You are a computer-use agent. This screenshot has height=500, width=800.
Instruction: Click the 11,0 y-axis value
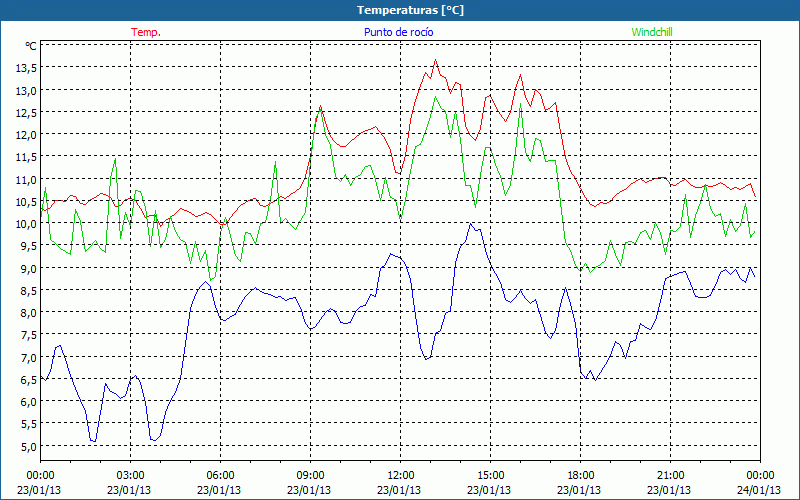28,179
